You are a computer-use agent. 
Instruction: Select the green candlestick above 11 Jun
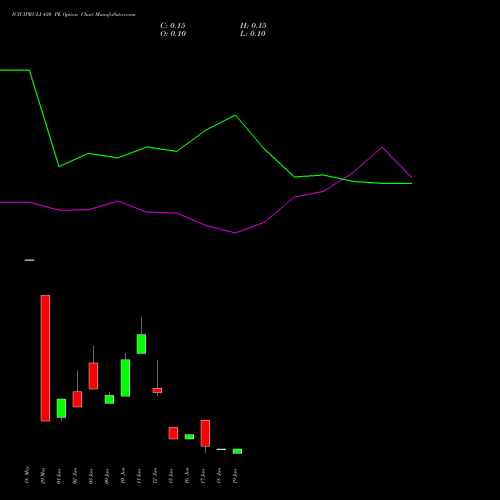[x=141, y=344]
